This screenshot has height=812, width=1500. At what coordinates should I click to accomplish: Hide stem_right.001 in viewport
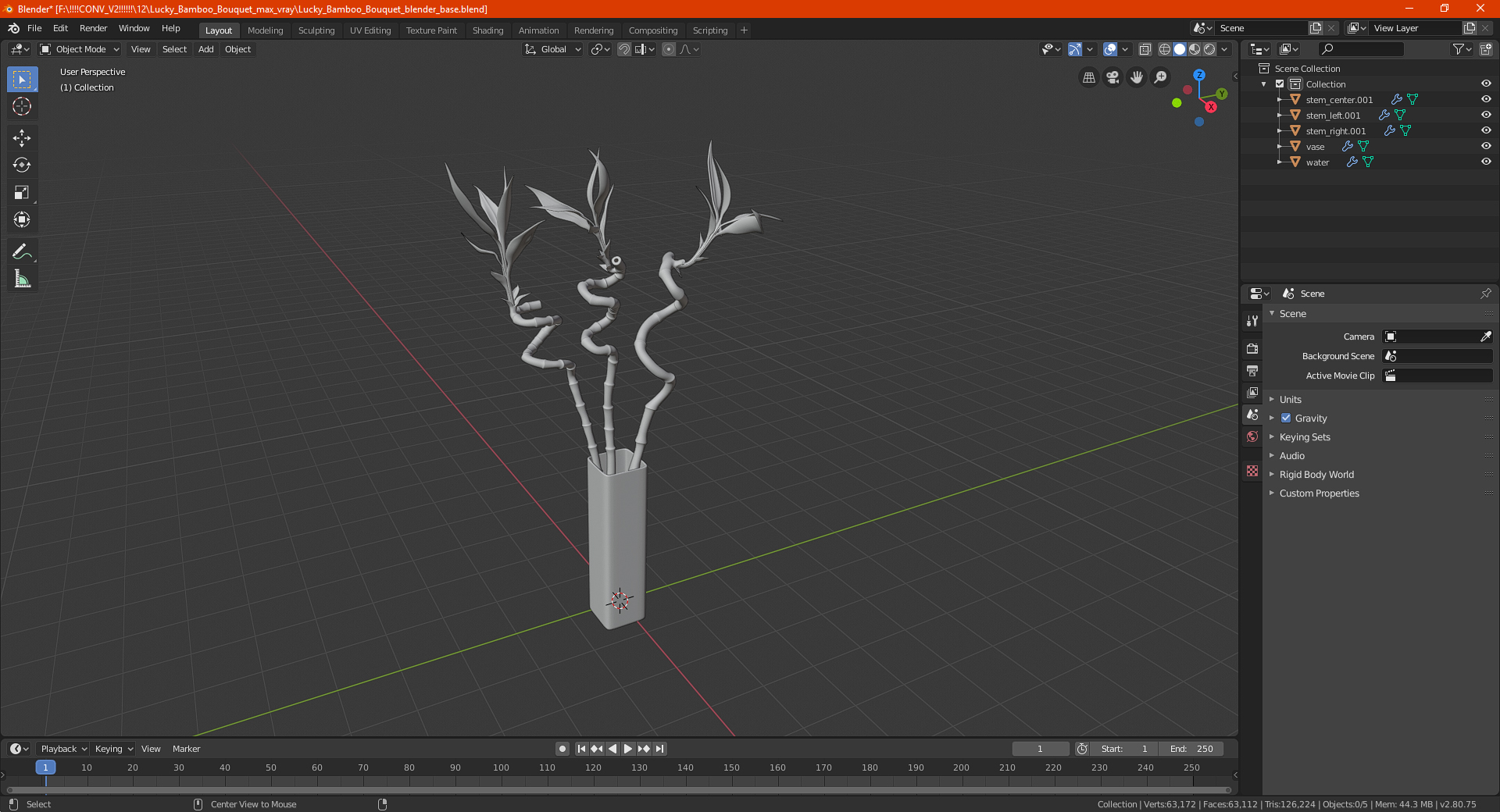click(x=1486, y=131)
